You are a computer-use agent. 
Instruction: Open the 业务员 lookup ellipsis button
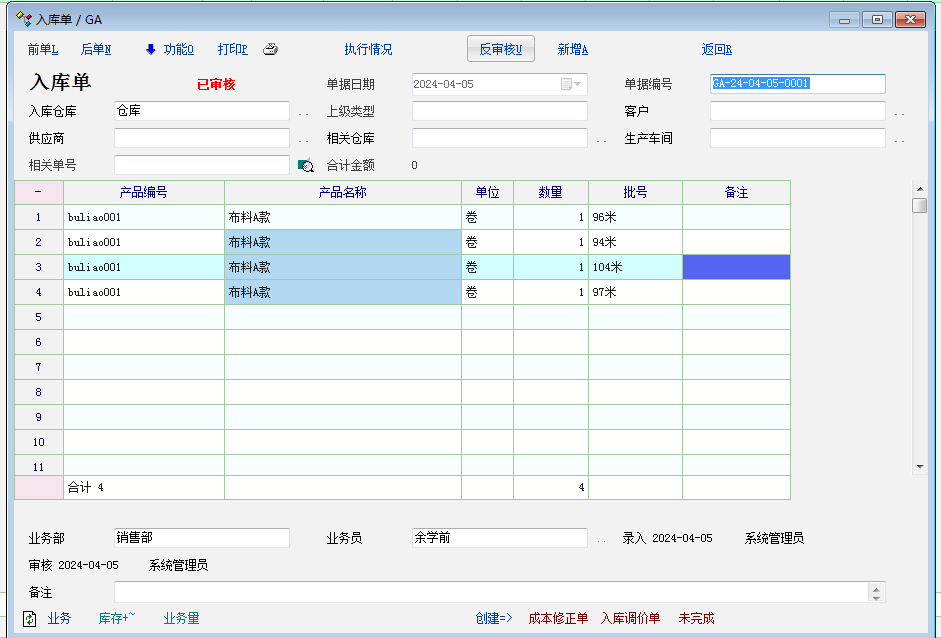601,539
